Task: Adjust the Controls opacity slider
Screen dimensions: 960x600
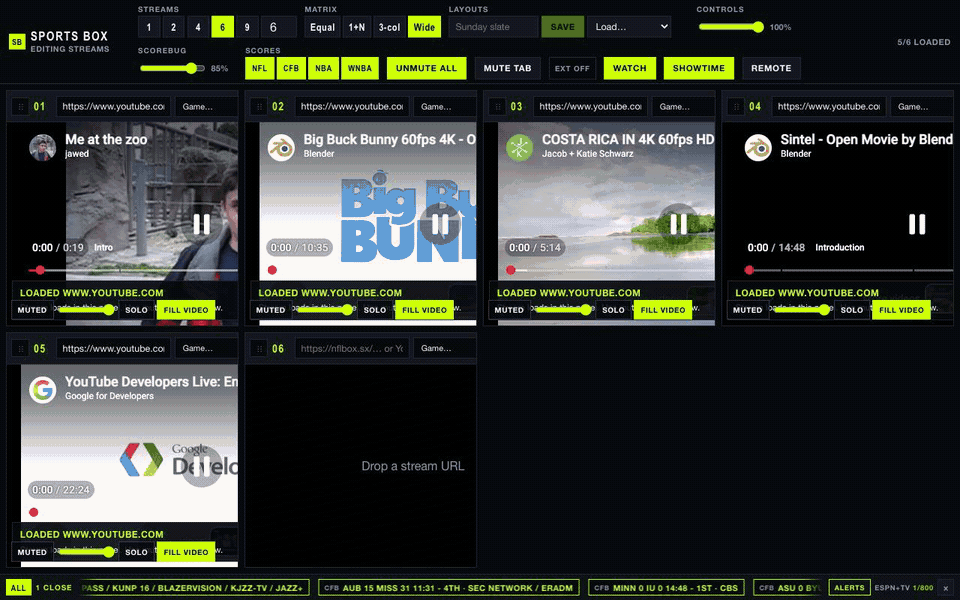Action: point(732,27)
